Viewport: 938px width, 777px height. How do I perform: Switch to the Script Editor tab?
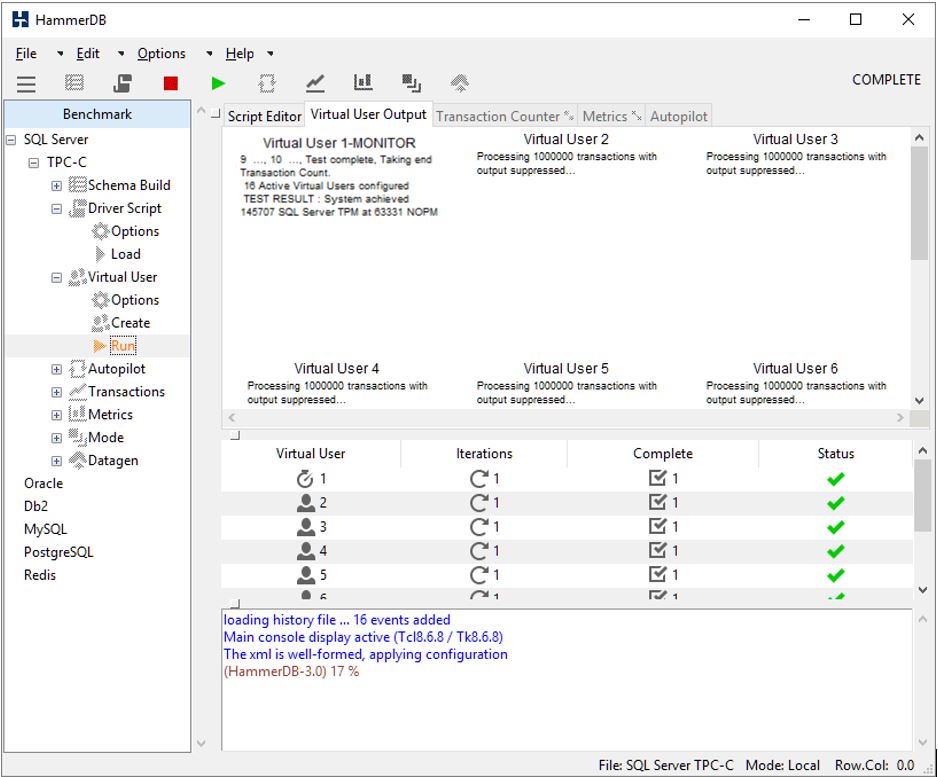264,116
